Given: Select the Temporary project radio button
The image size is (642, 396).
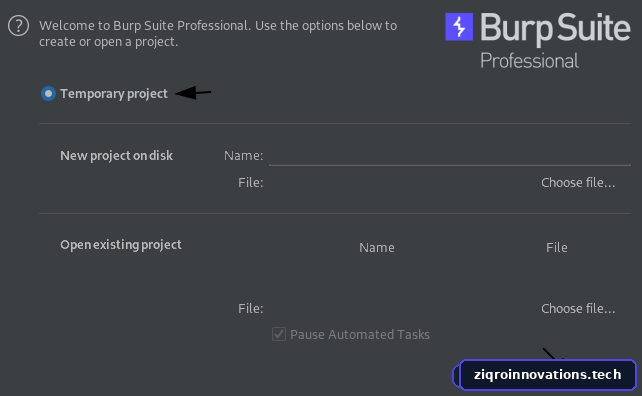Looking at the screenshot, I should pyautogui.click(x=48, y=94).
